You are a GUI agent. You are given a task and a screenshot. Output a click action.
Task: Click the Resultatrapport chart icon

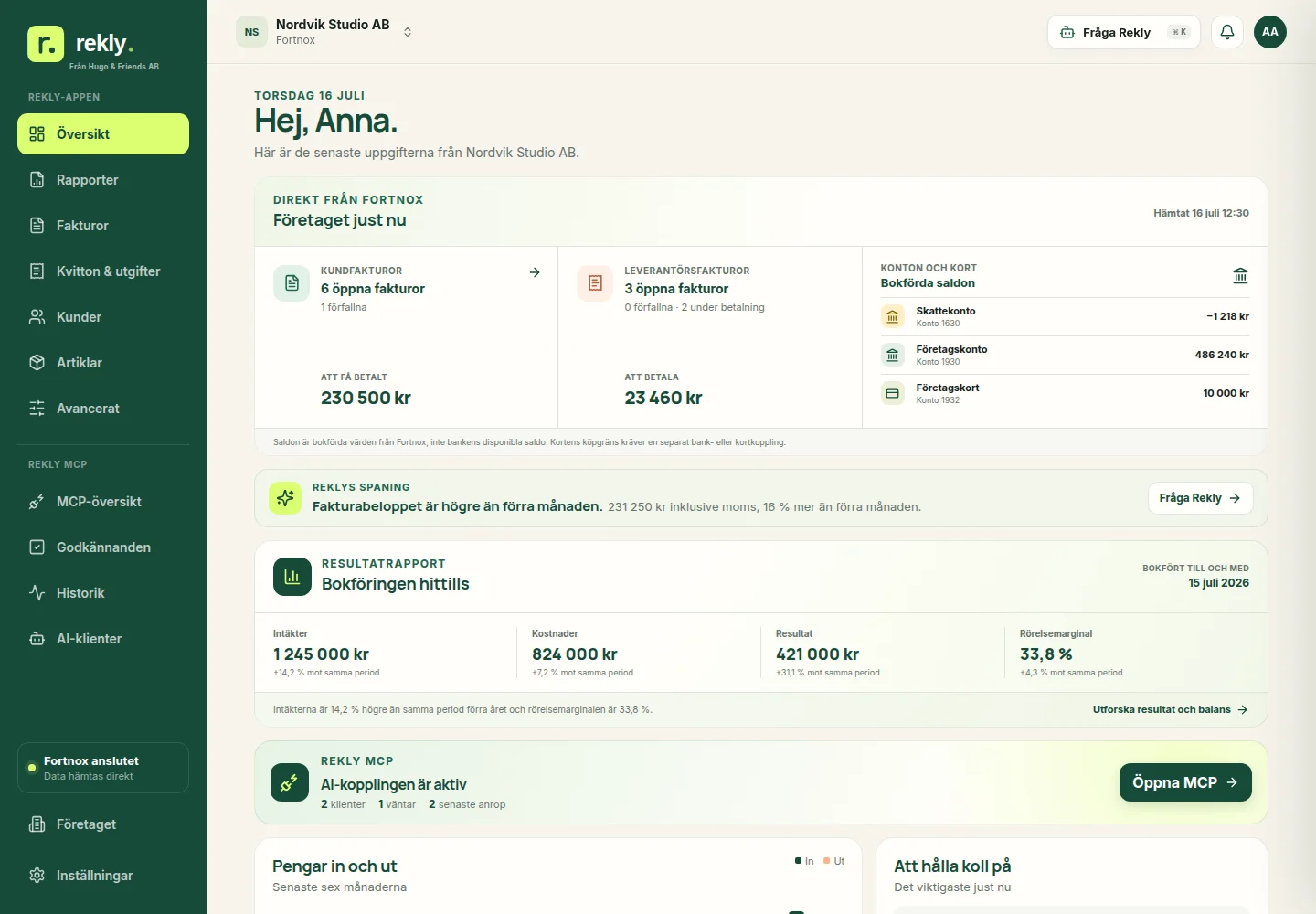[292, 577]
